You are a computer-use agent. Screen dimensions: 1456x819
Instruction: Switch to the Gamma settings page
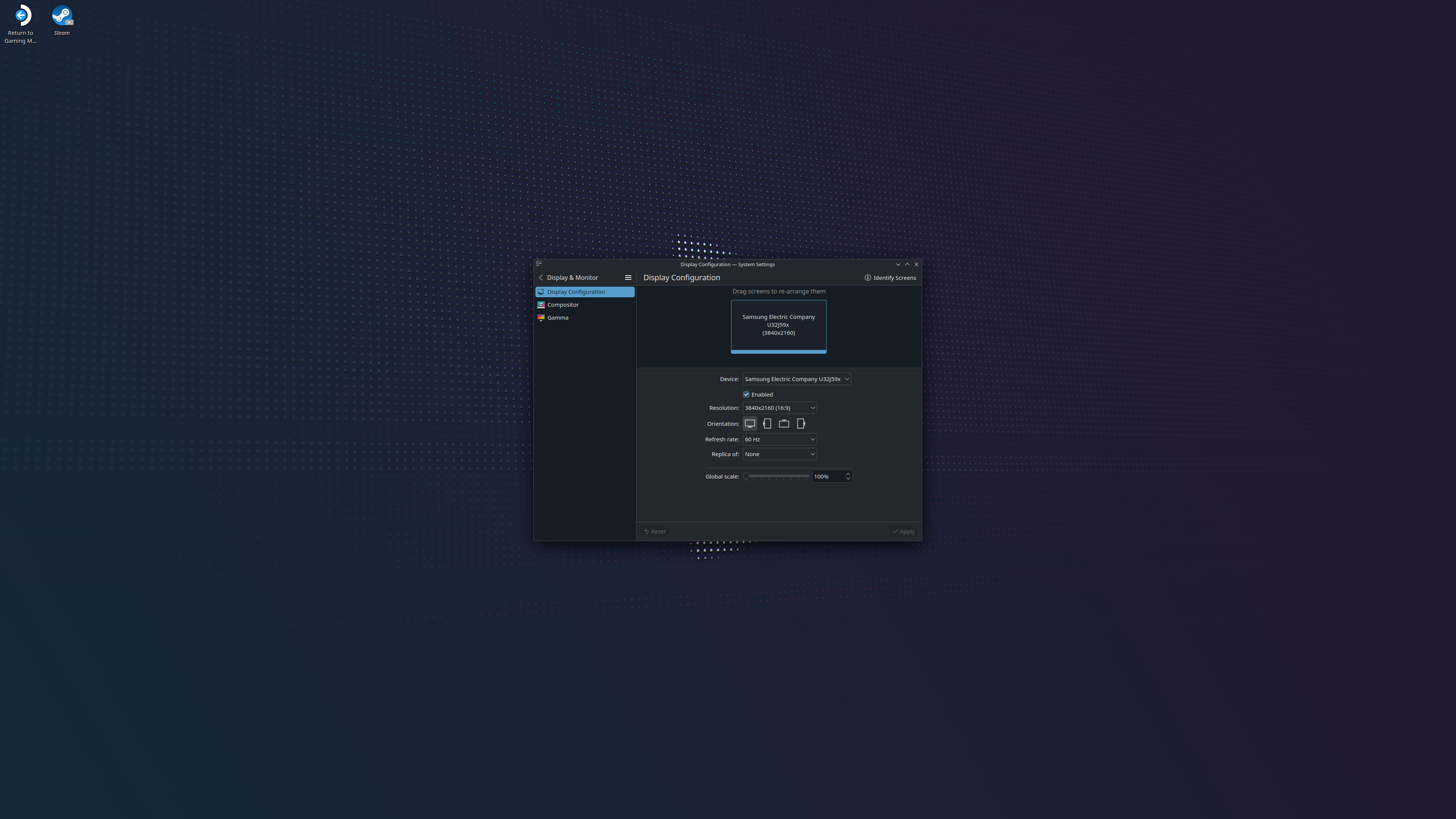tap(557, 318)
